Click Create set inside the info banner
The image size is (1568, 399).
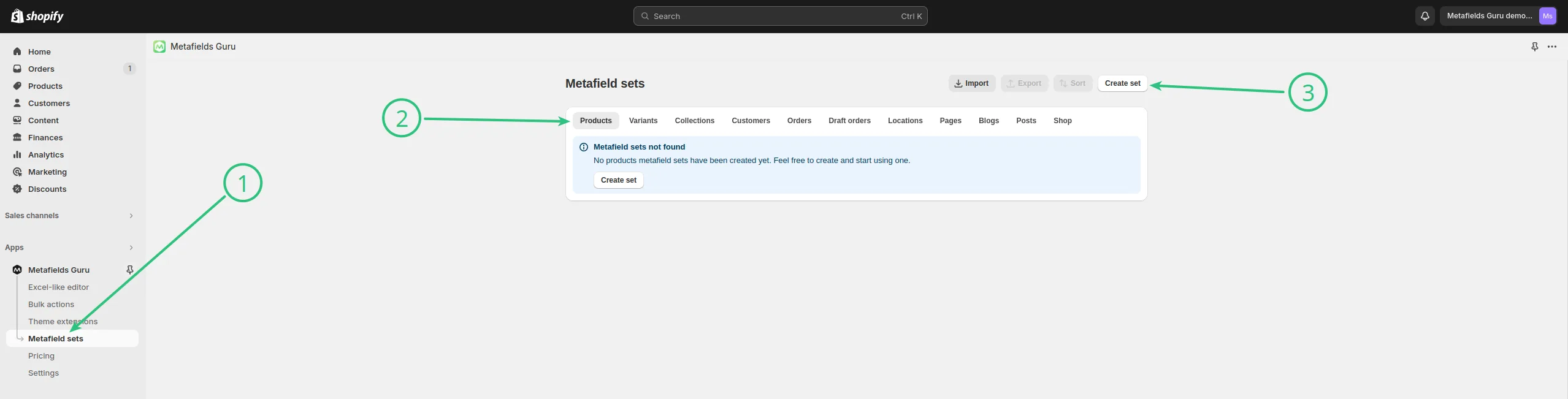(619, 180)
